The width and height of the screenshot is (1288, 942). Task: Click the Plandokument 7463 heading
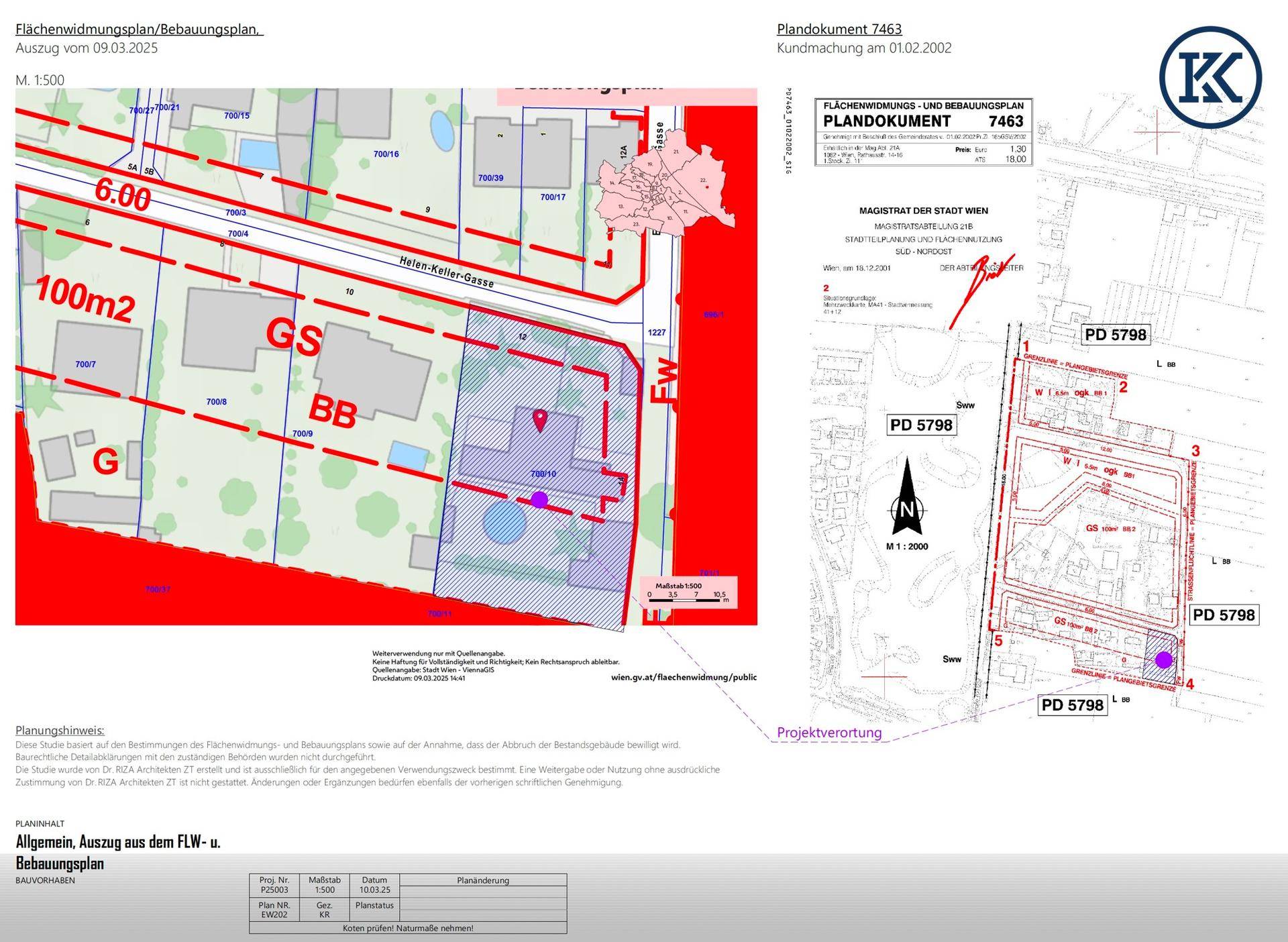839,29
